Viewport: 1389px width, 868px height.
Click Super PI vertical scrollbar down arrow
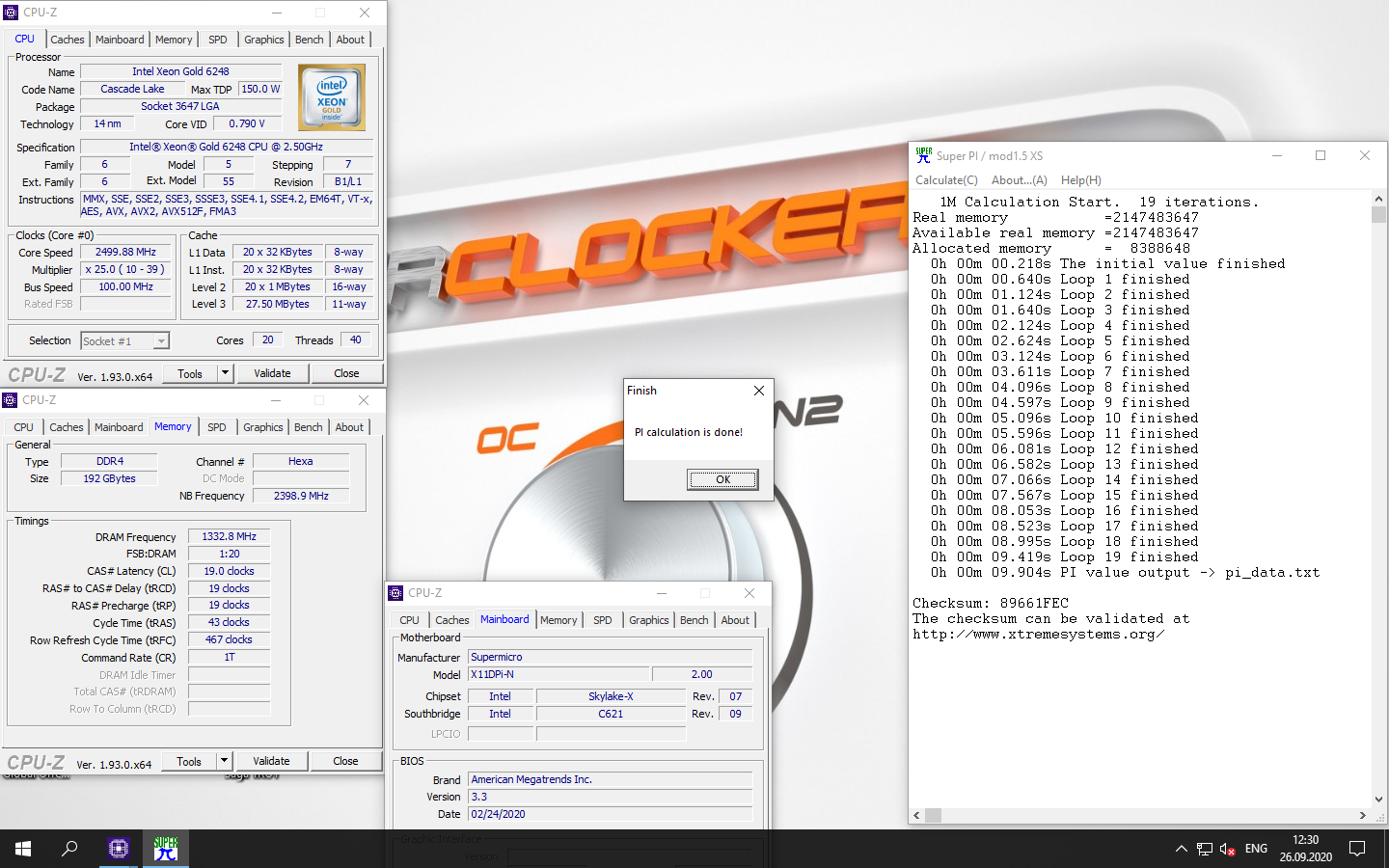click(x=1378, y=800)
